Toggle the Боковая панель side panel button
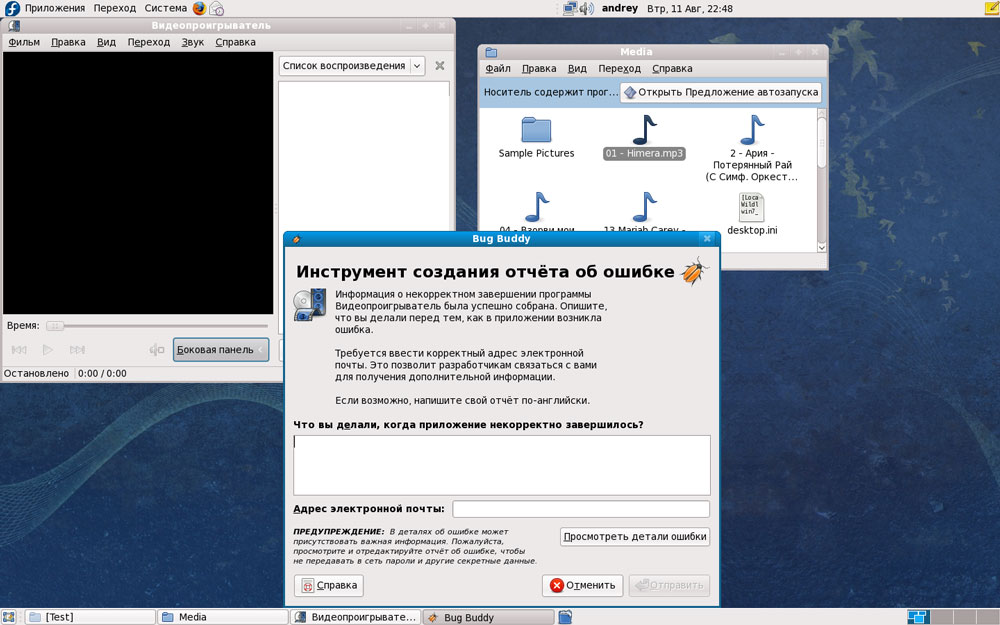Screen dimensions: 1000x625 pos(221,349)
